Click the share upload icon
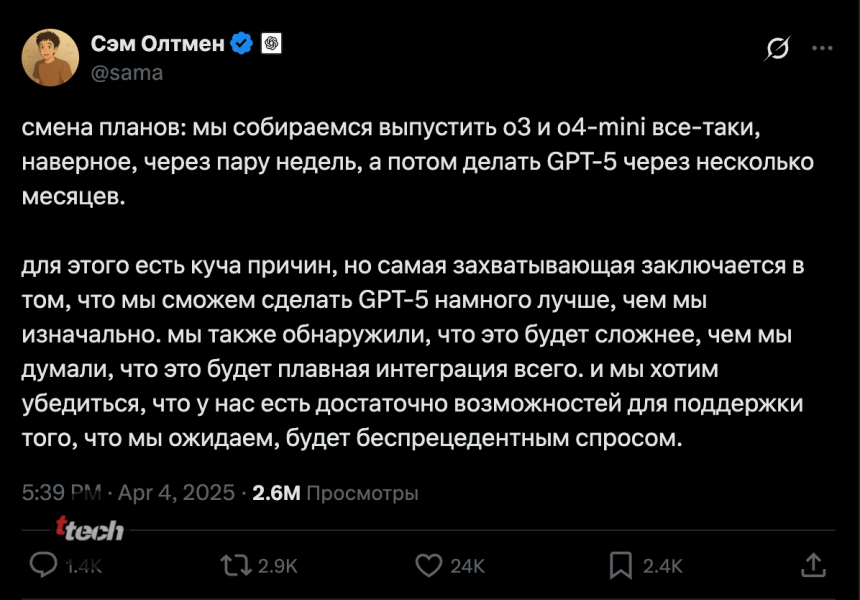 click(815, 564)
